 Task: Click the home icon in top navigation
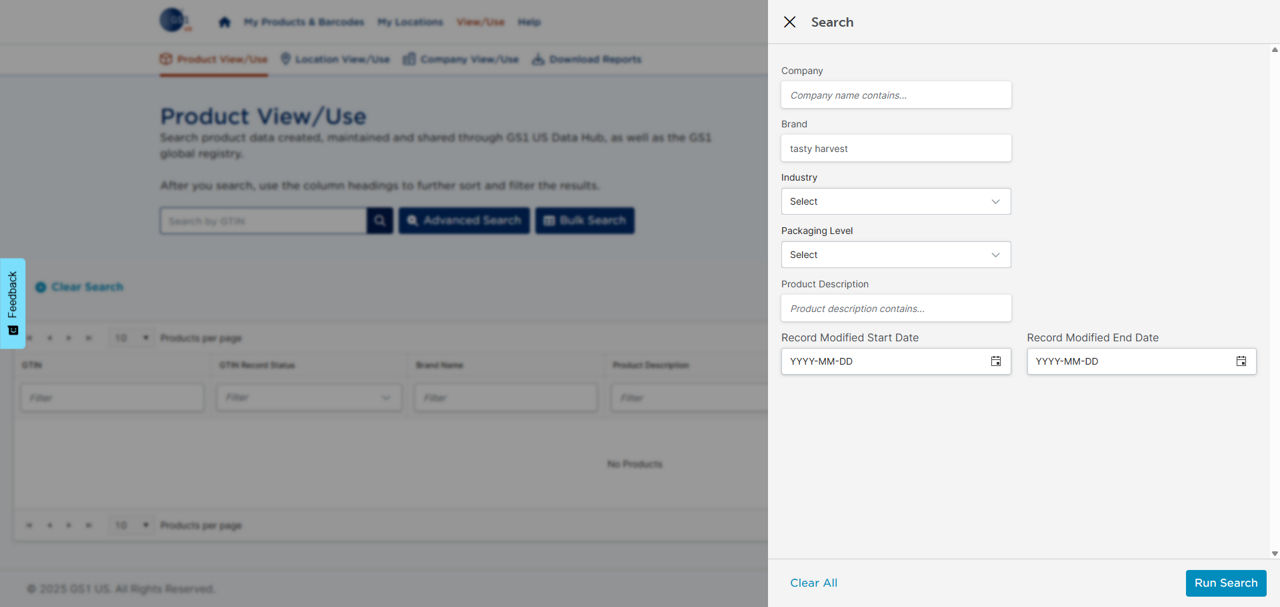pos(224,22)
